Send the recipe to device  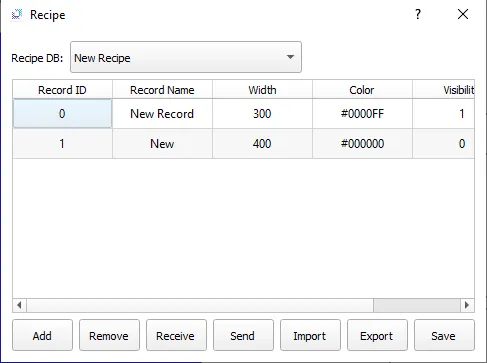(x=243, y=335)
